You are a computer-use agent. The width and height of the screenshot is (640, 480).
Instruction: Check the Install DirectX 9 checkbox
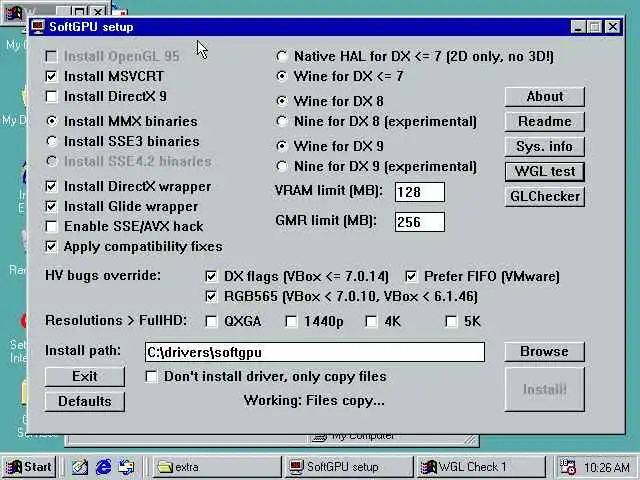(x=51, y=96)
